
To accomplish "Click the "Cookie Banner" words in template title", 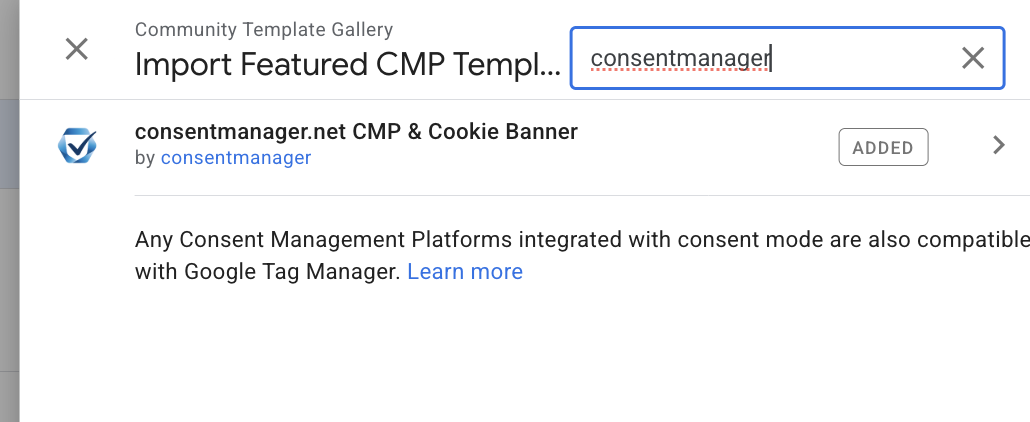I will (x=503, y=131).
